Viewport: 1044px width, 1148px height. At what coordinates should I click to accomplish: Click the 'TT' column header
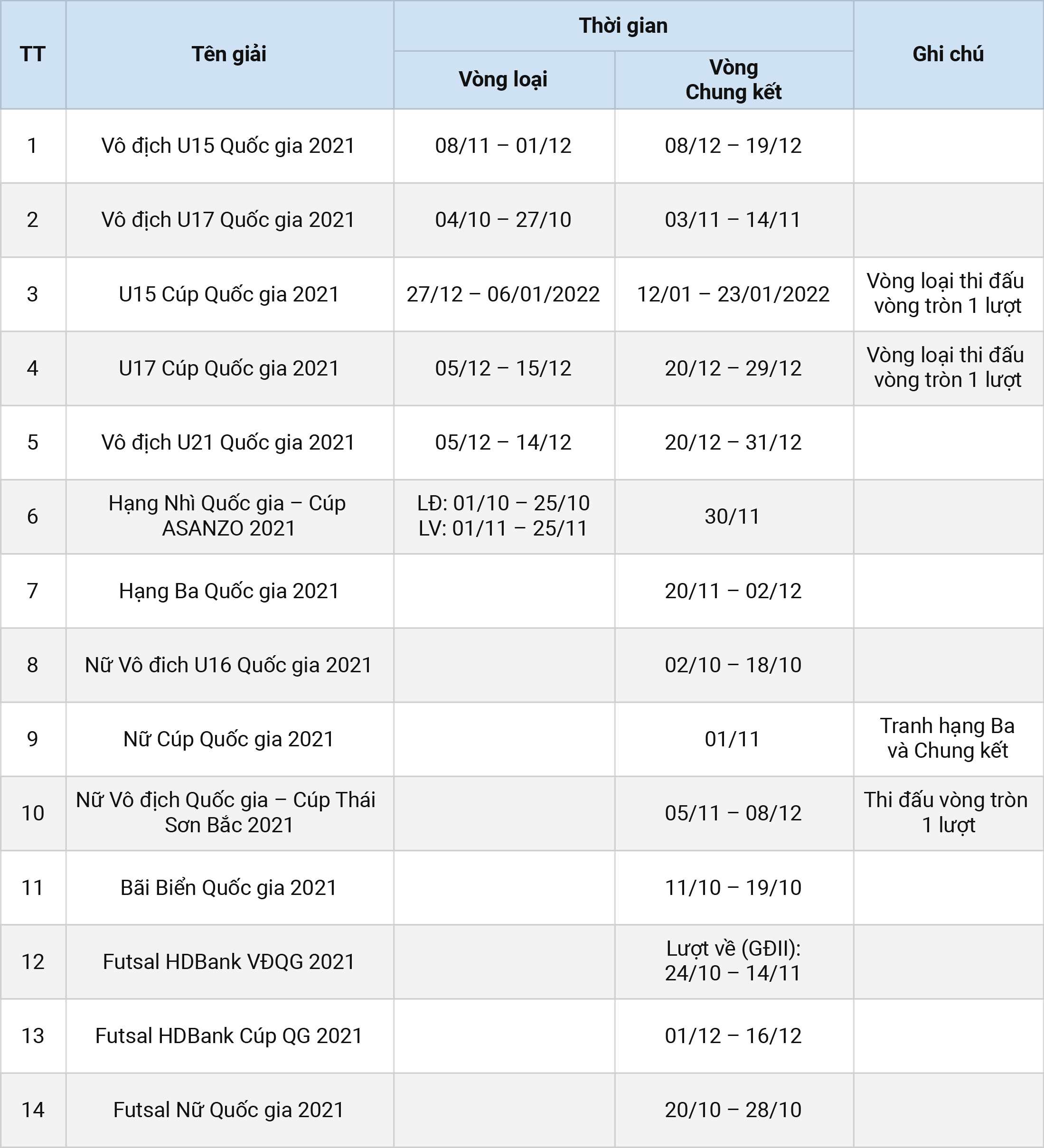pos(32,54)
